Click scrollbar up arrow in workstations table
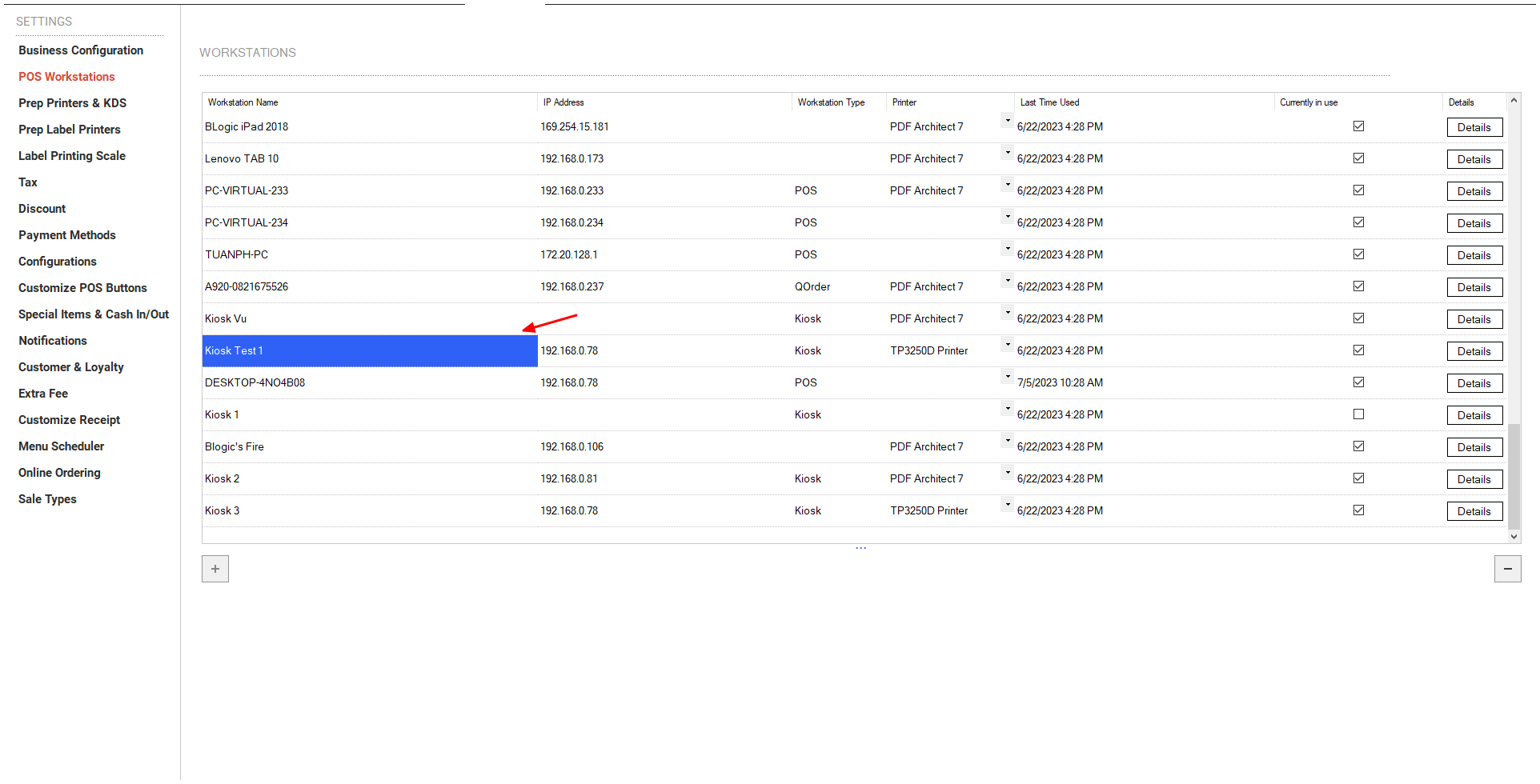This screenshot has height=784, width=1540. [x=1514, y=101]
